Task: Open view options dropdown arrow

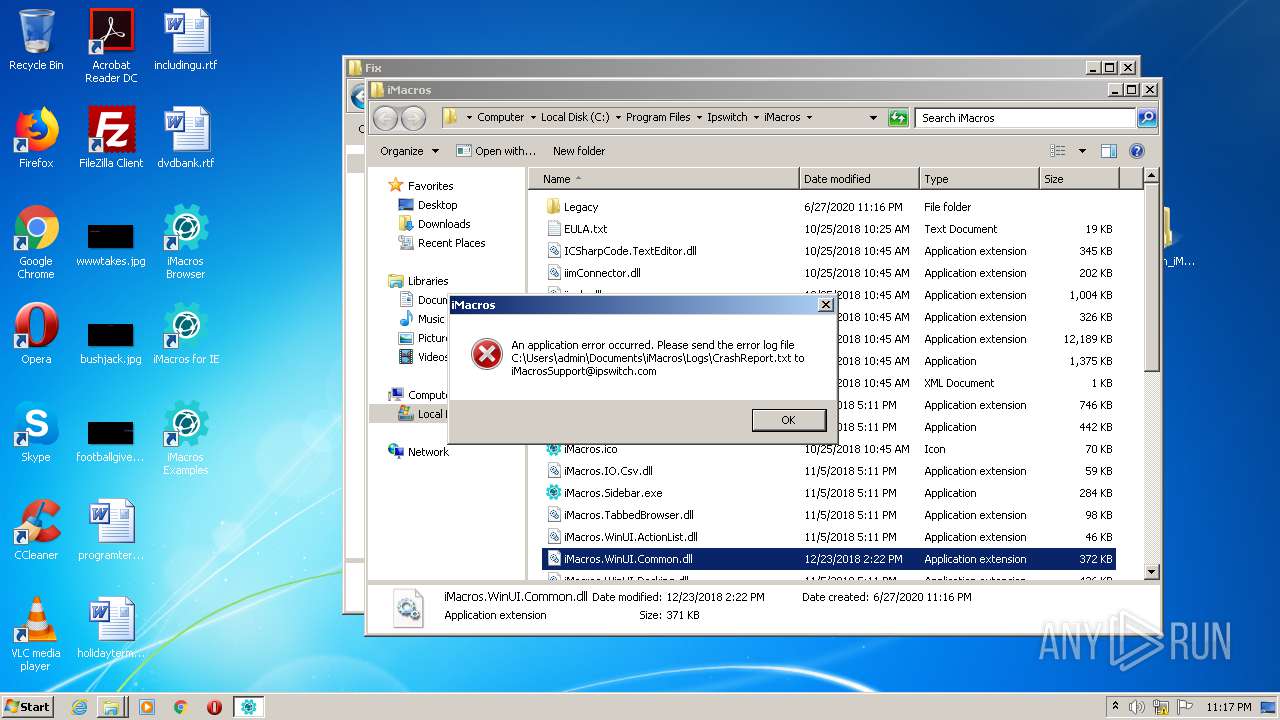Action: 1082,151
